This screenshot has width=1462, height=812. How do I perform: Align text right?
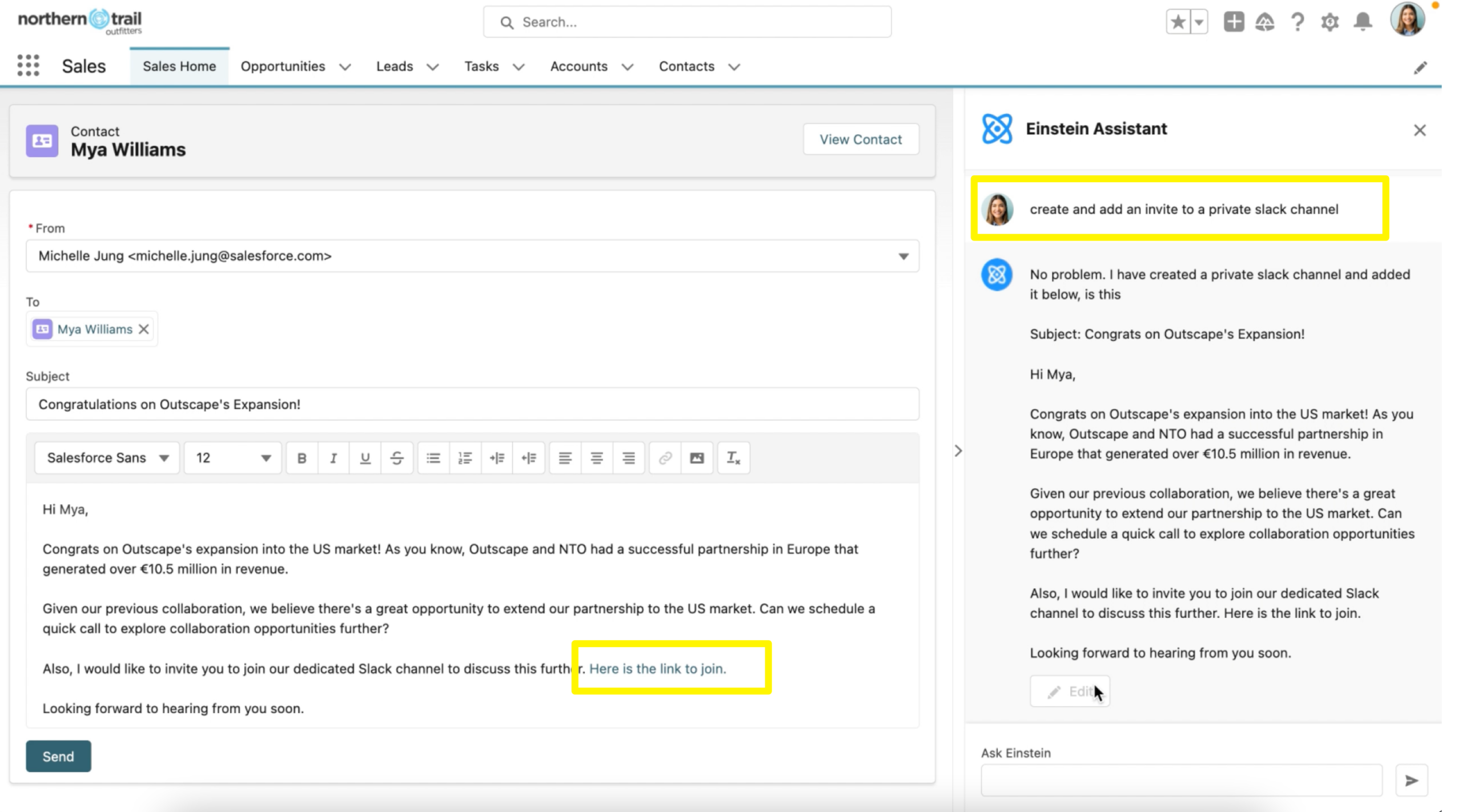click(x=629, y=458)
